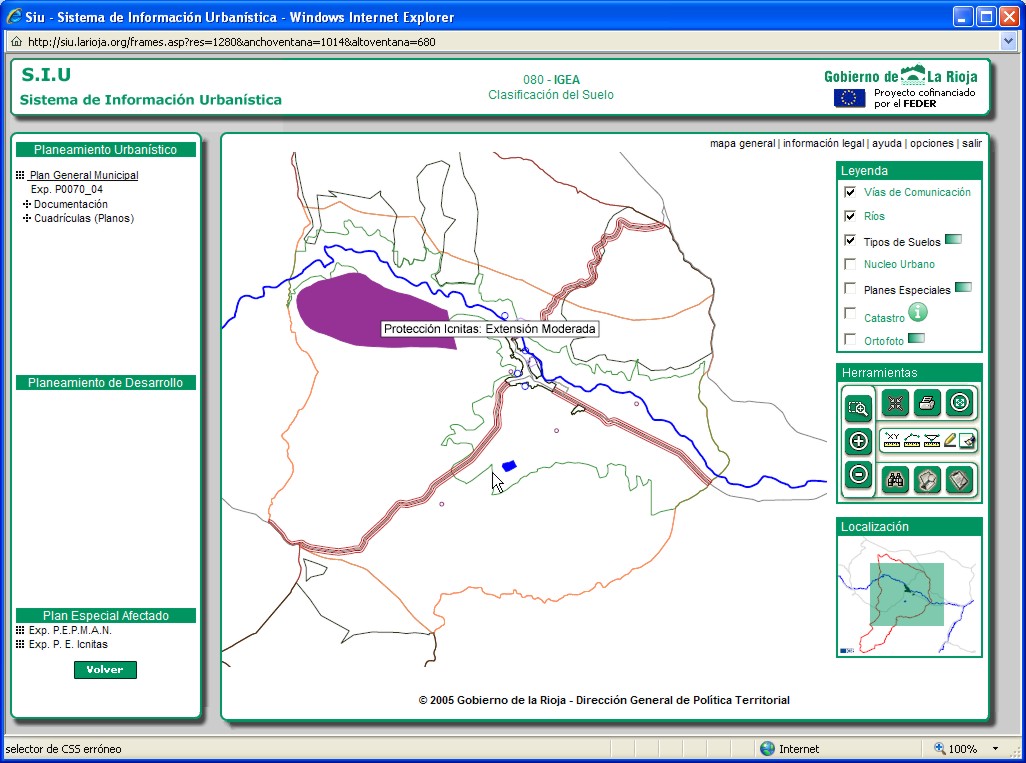Click the Ortofoto gradient swatch
This screenshot has width=1026, height=763.
917,338
